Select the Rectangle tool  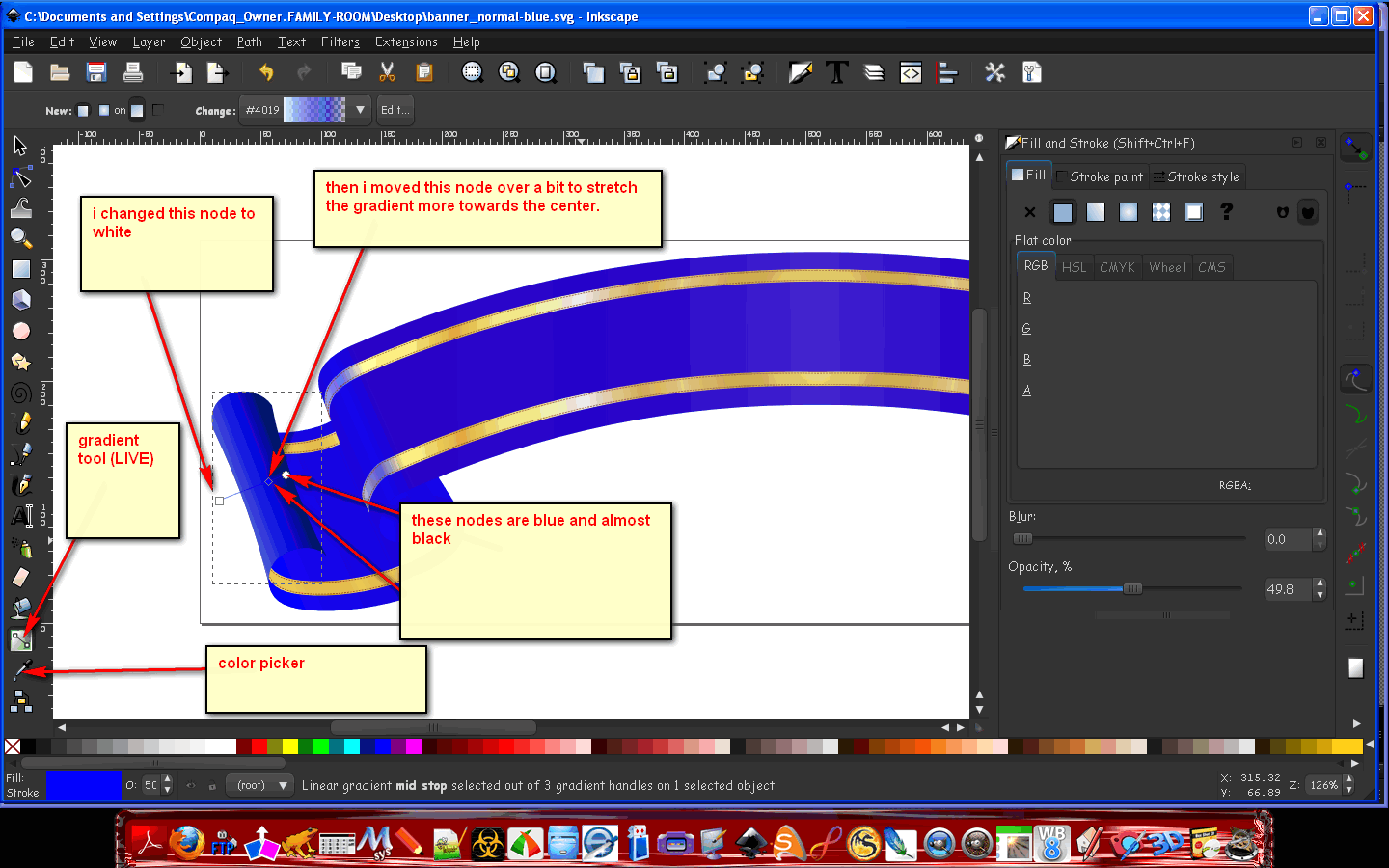click(x=20, y=269)
